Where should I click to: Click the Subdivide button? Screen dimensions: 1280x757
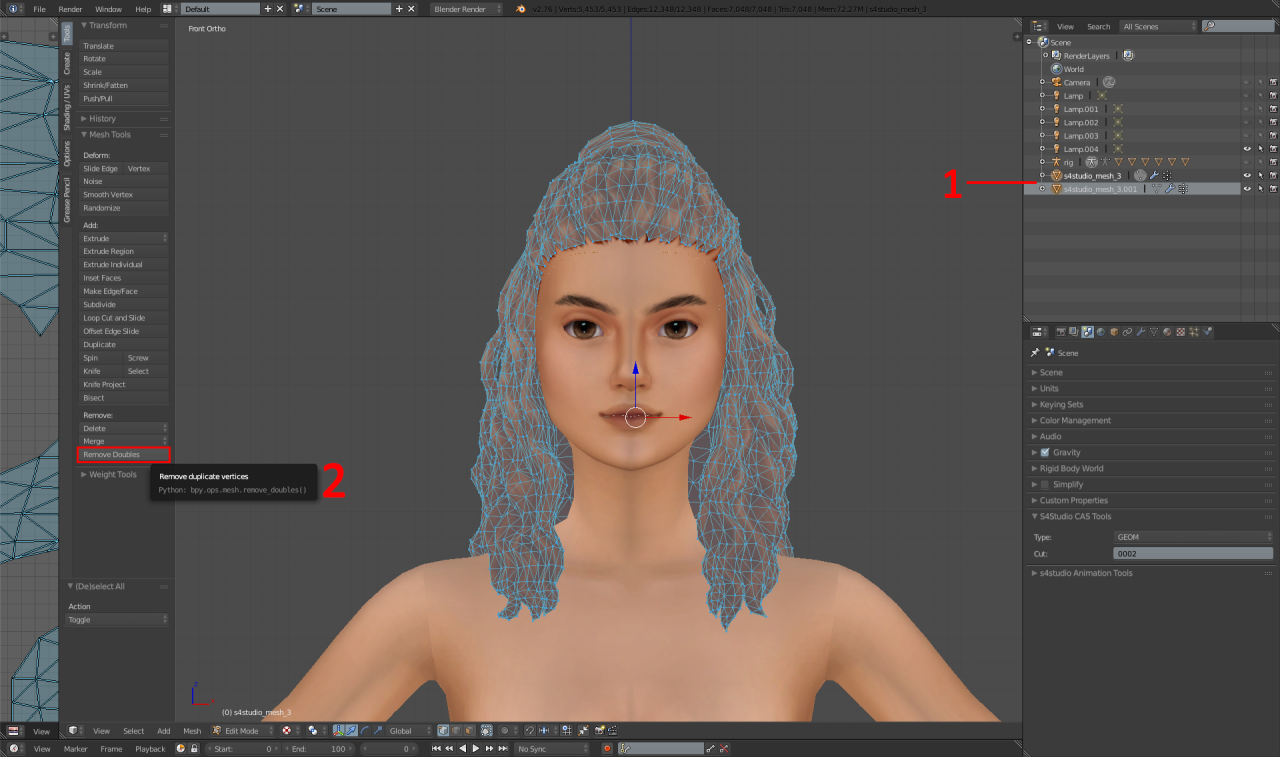(x=125, y=305)
